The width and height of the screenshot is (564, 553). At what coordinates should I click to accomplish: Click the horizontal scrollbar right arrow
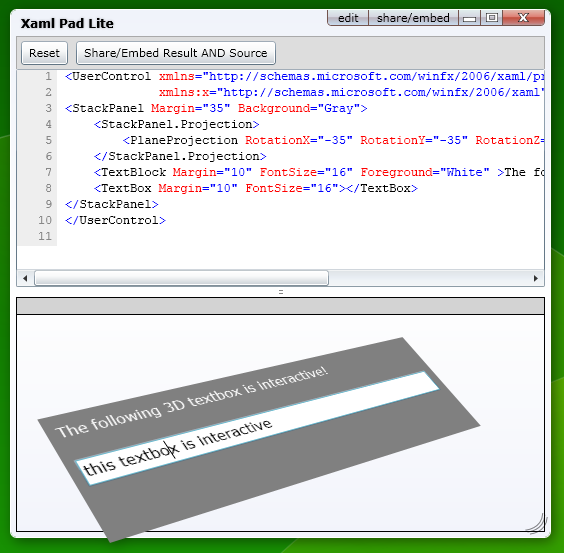[x=536, y=278]
